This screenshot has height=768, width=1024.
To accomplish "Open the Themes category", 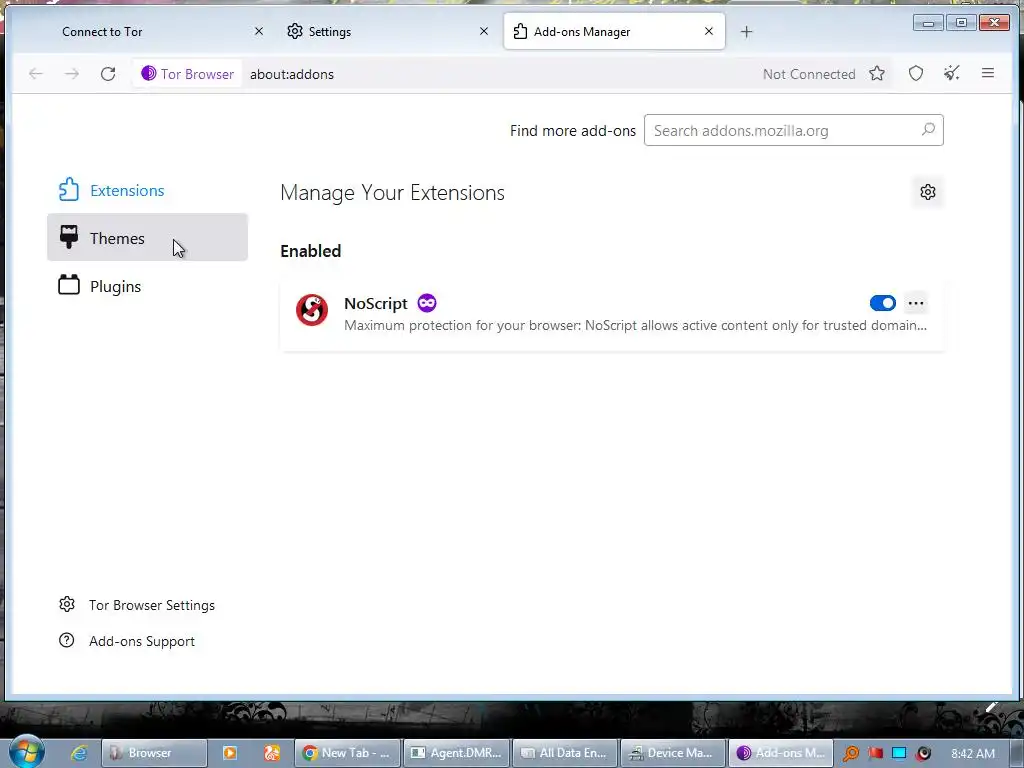I will click(x=148, y=238).
